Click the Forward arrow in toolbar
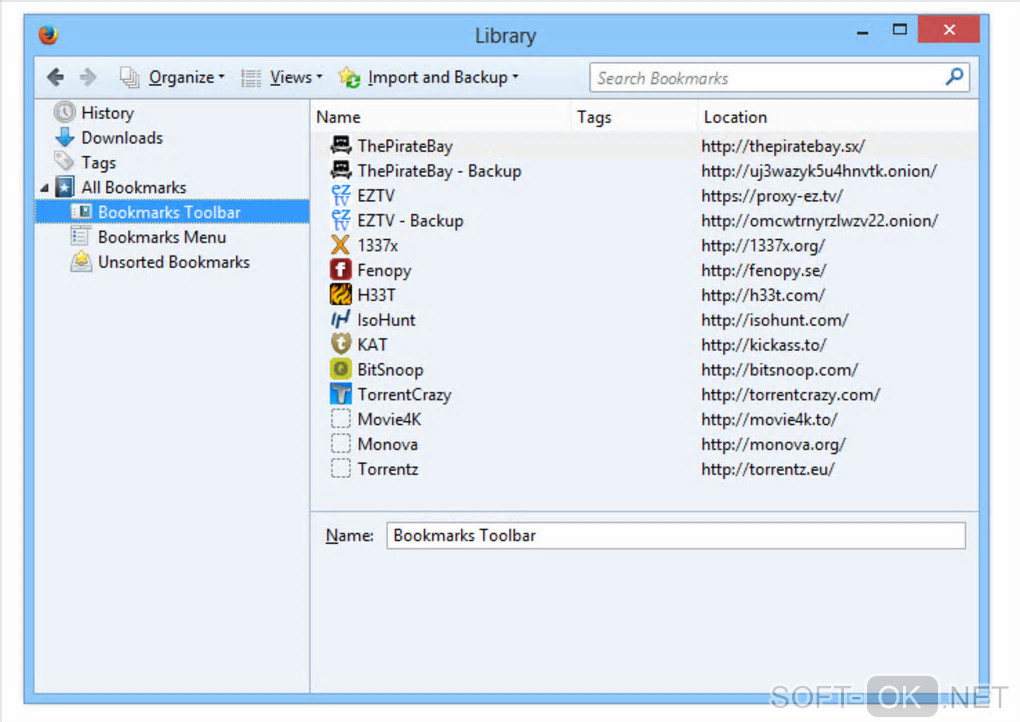1020x722 pixels. (88, 77)
